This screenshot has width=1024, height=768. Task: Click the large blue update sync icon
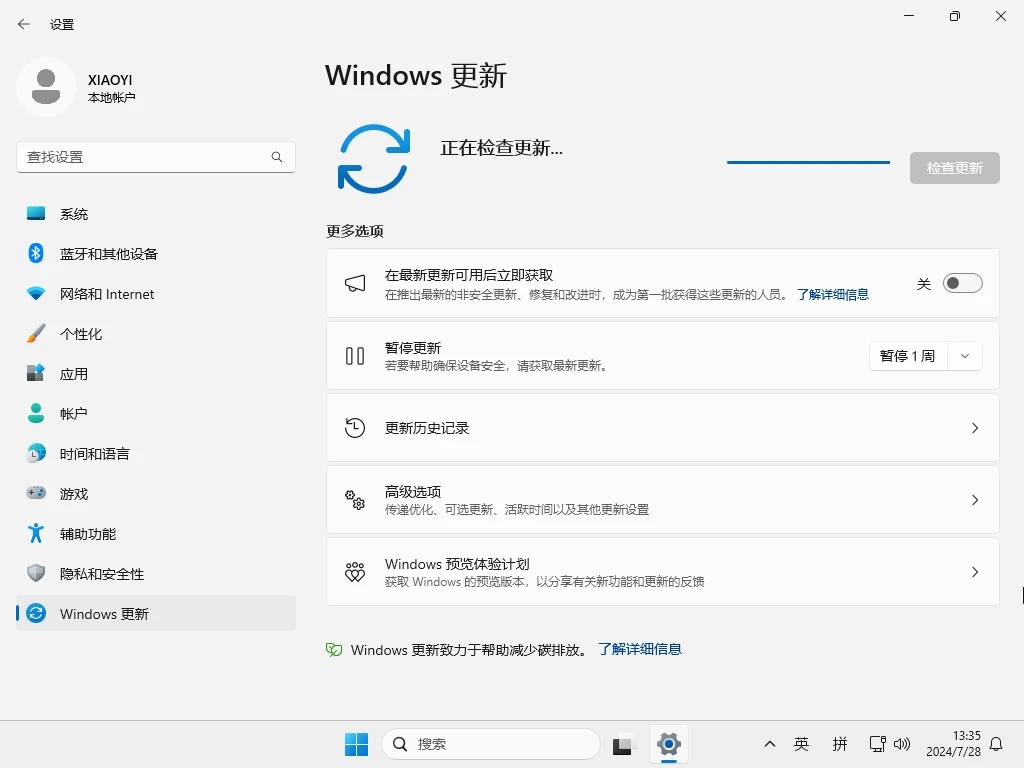(x=374, y=159)
